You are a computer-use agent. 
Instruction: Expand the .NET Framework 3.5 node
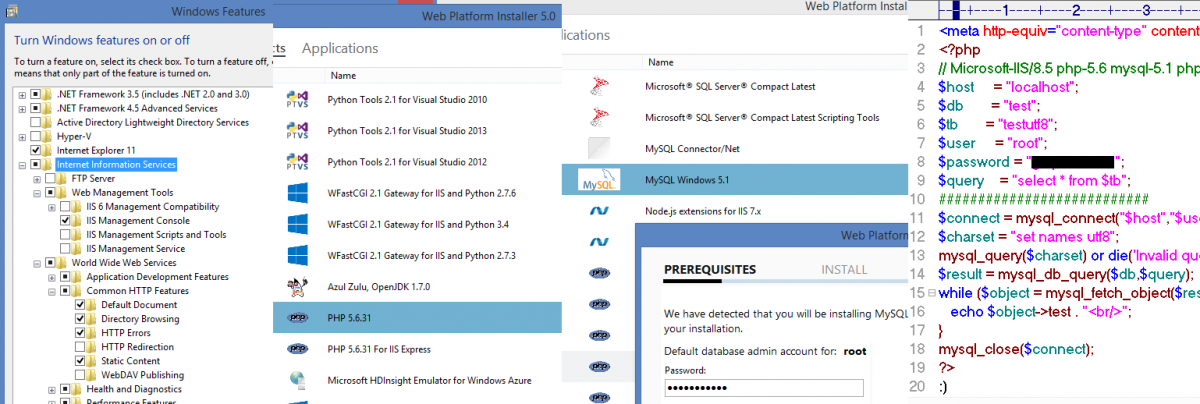point(22,94)
